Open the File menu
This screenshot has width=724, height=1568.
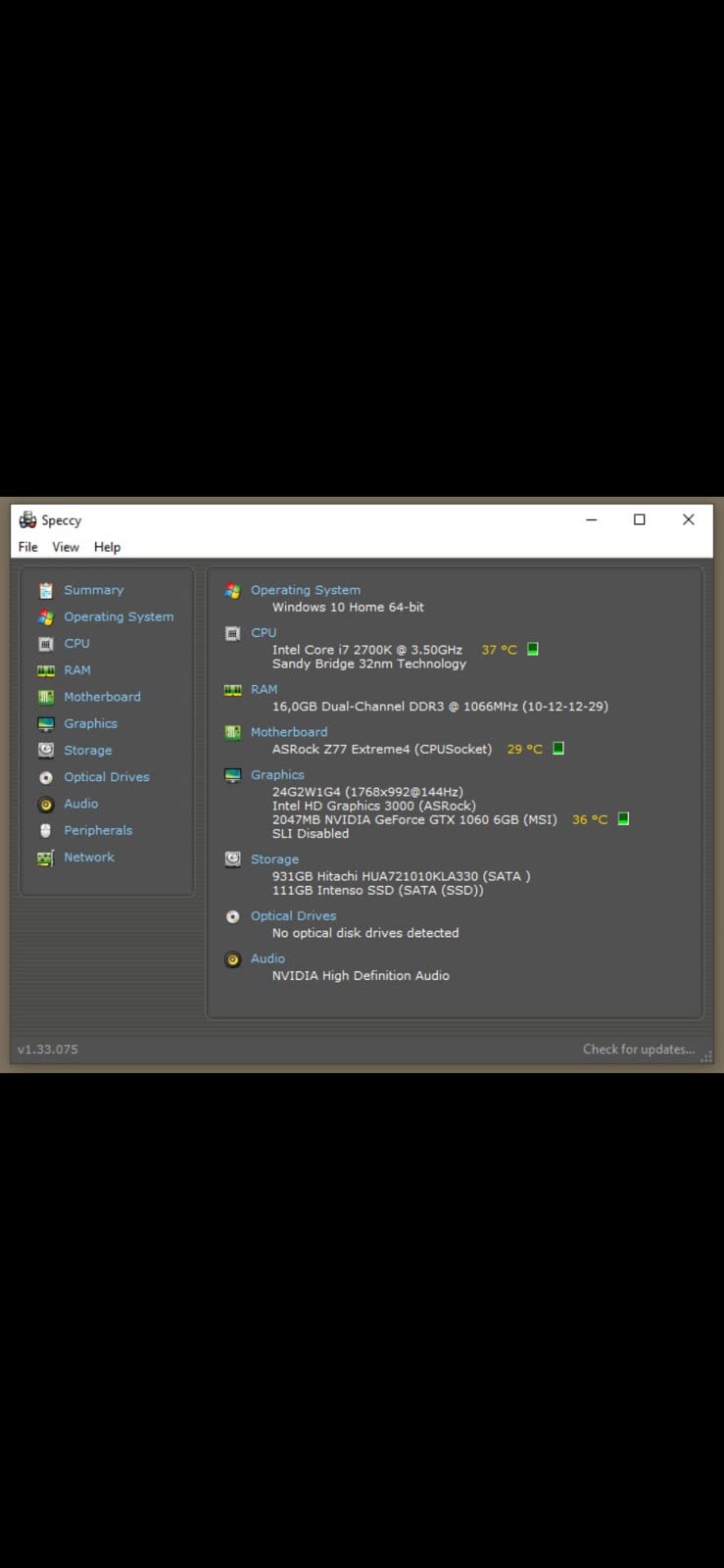[x=27, y=547]
